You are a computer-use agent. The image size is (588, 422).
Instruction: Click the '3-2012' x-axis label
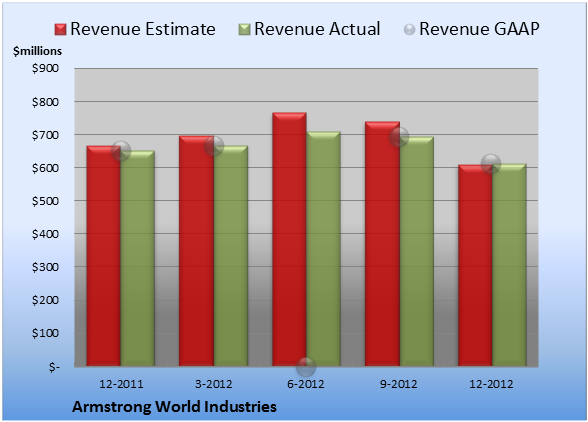(x=214, y=384)
